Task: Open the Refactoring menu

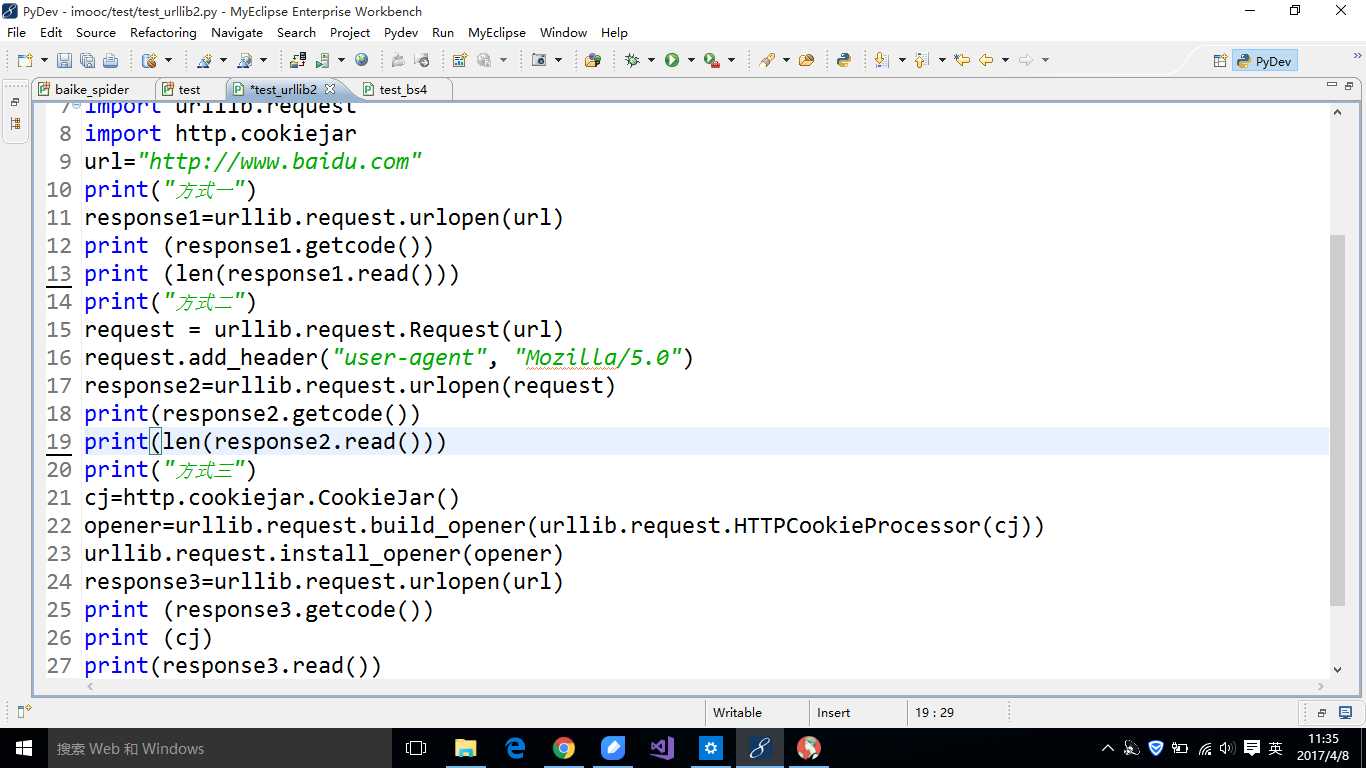Action: [x=163, y=33]
